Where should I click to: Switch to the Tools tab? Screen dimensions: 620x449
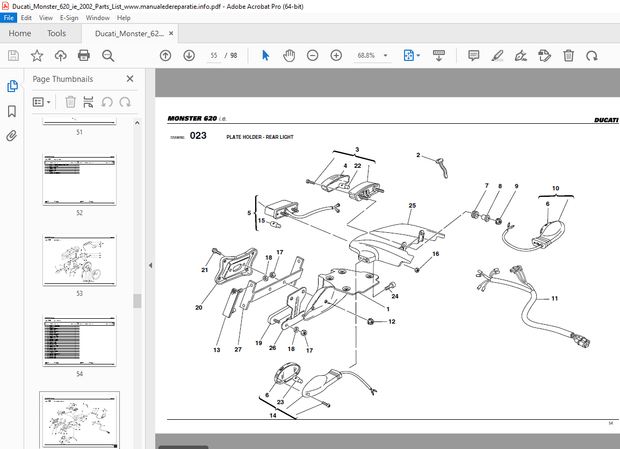point(56,33)
